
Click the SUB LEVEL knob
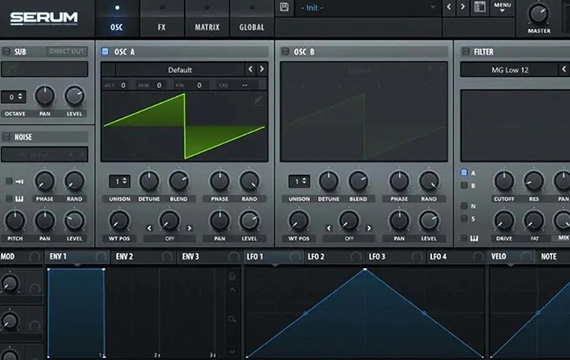[x=75, y=96]
